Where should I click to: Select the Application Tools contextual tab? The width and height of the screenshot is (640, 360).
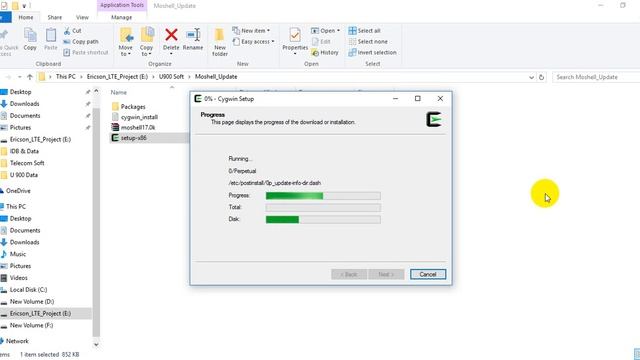[x=122, y=5]
